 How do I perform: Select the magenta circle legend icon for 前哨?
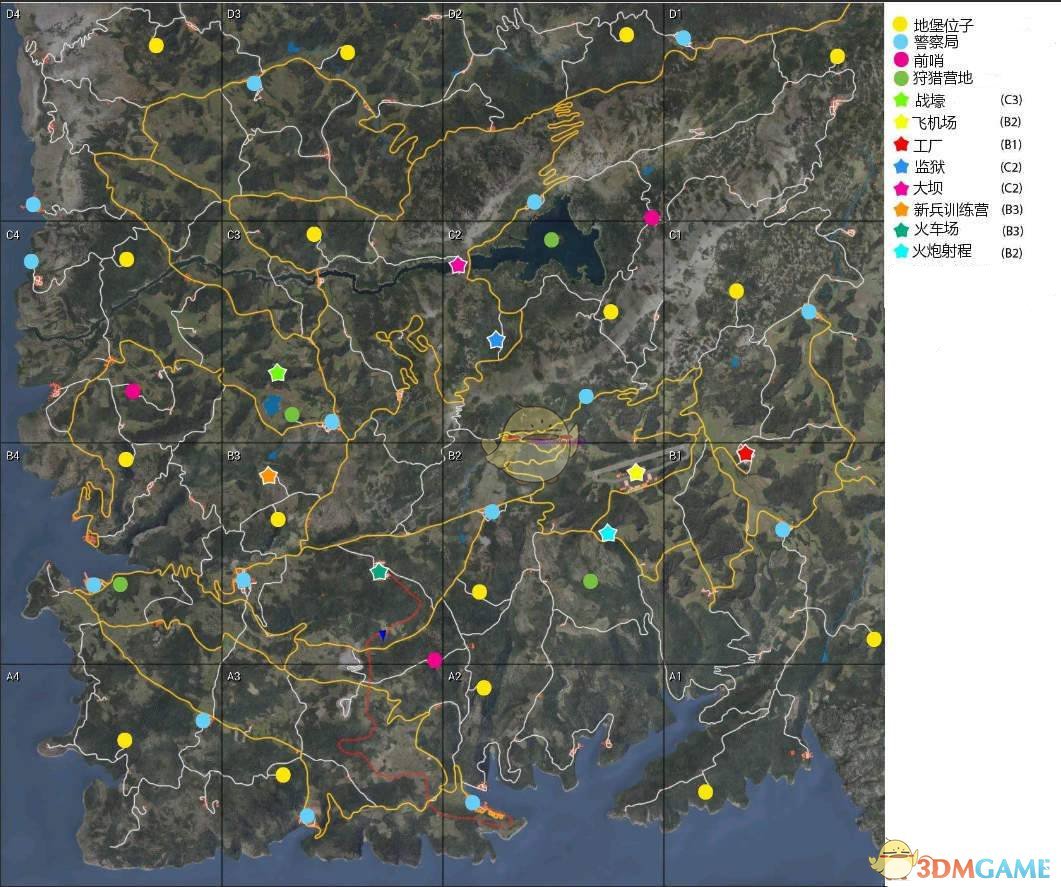coord(901,60)
